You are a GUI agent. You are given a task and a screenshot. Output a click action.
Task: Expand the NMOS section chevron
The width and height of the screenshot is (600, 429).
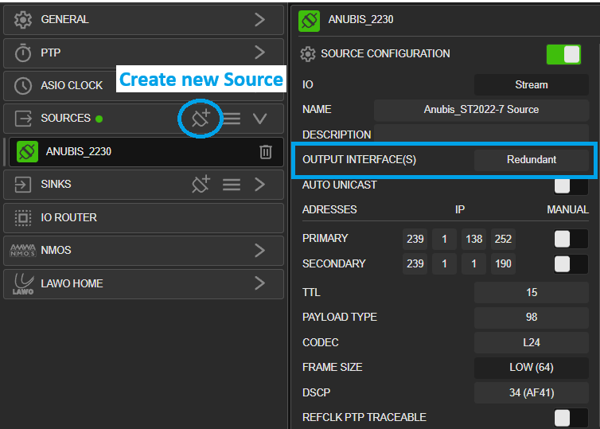(x=260, y=250)
